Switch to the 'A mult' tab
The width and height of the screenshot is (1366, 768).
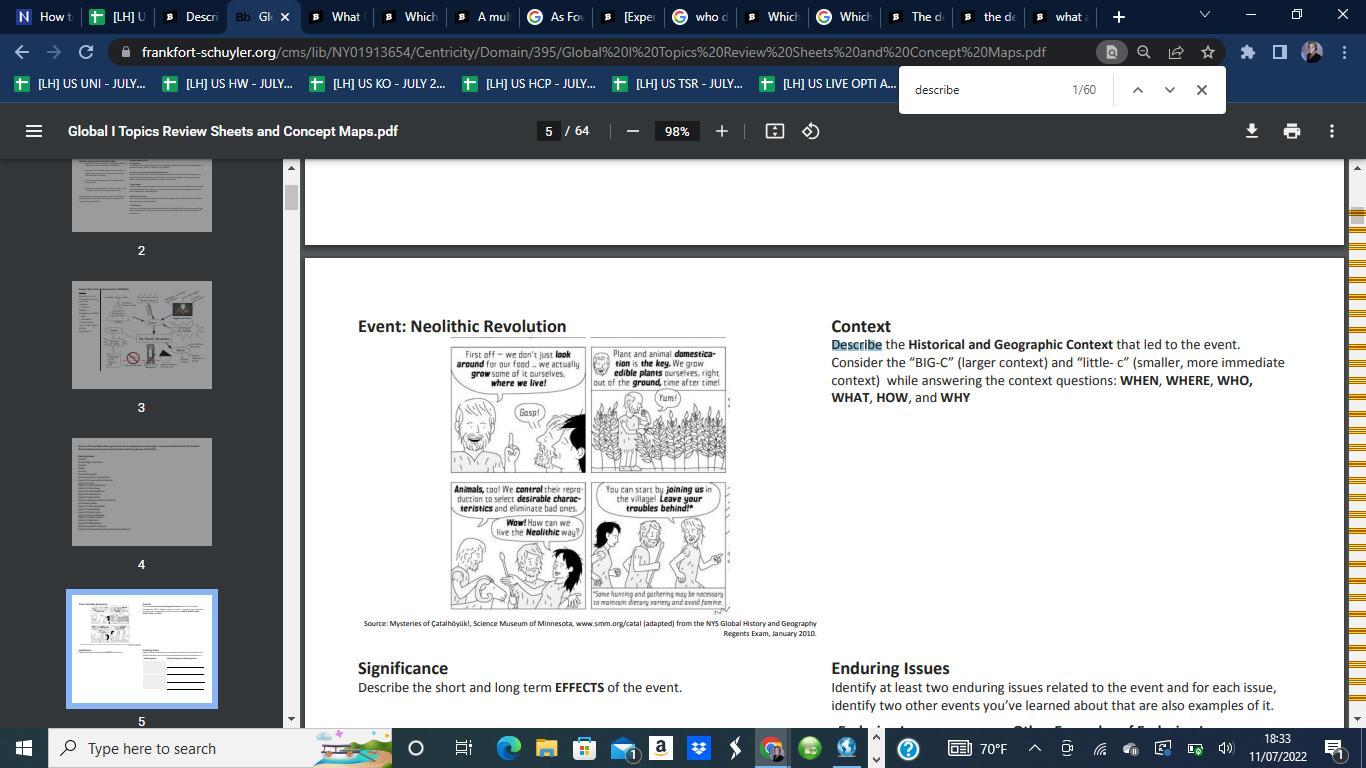click(481, 16)
